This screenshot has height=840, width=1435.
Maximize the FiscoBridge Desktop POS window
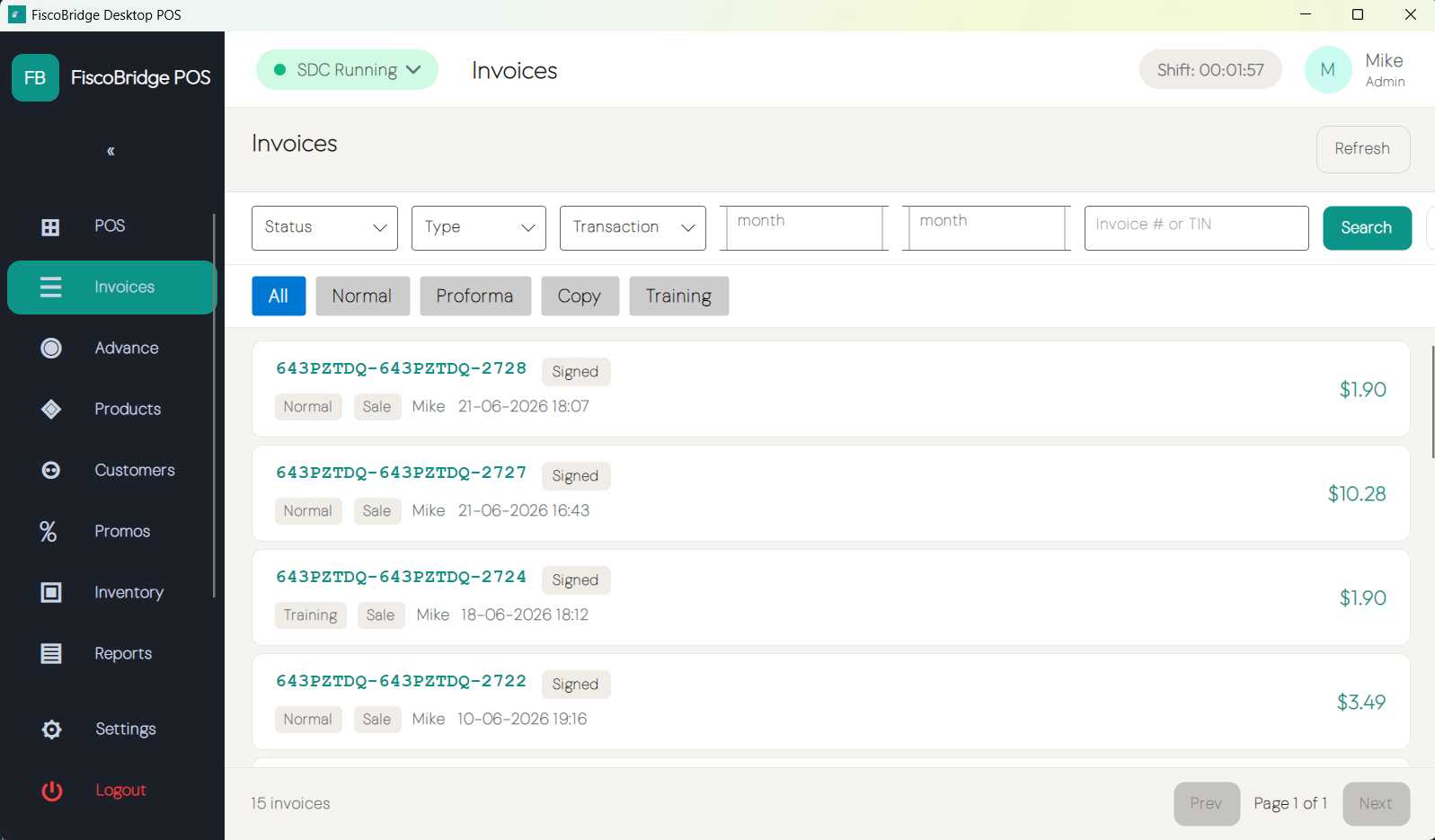click(x=1358, y=14)
